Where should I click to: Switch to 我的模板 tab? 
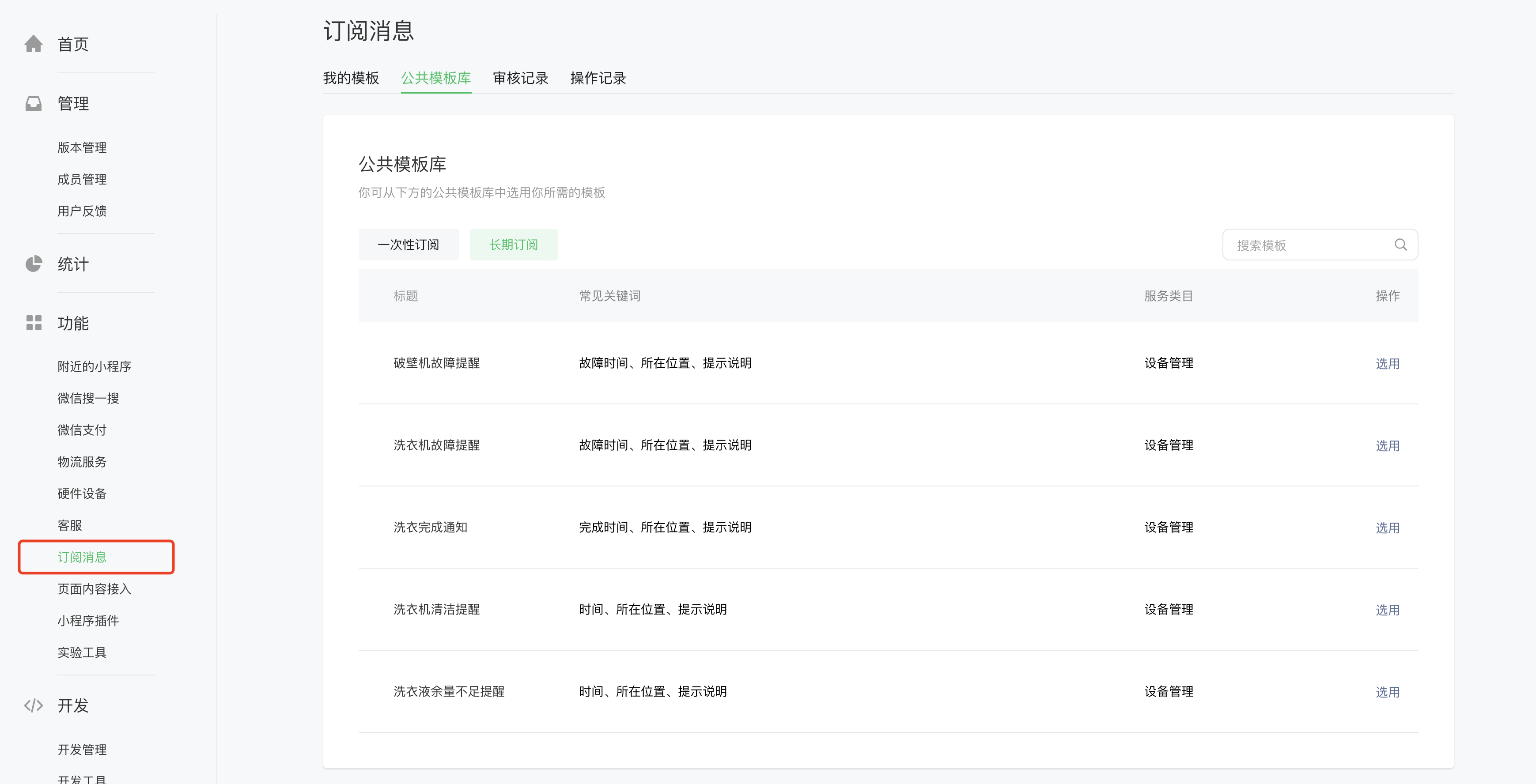[x=351, y=78]
